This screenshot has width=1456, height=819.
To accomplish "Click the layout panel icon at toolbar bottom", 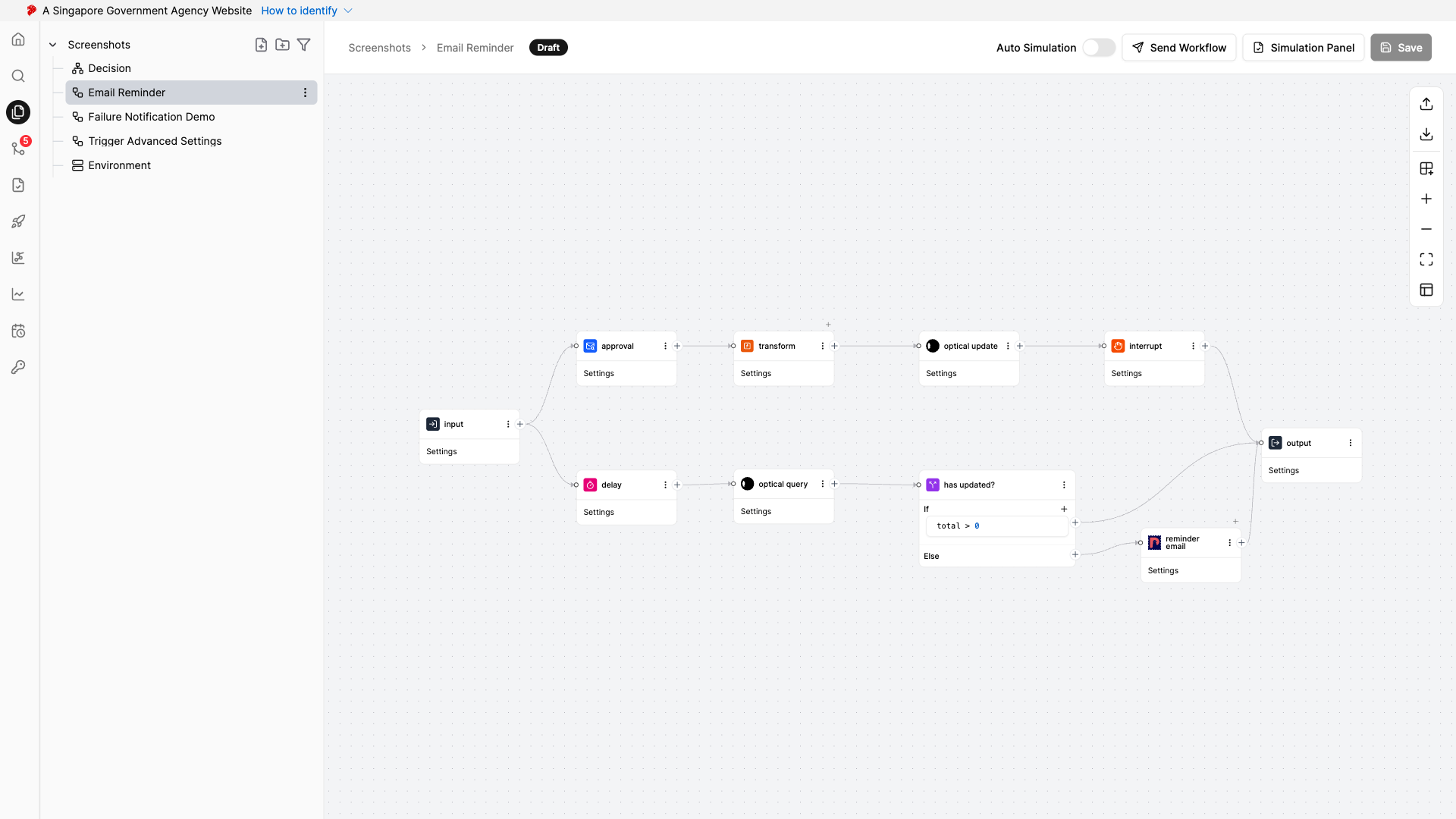I will tap(1426, 290).
